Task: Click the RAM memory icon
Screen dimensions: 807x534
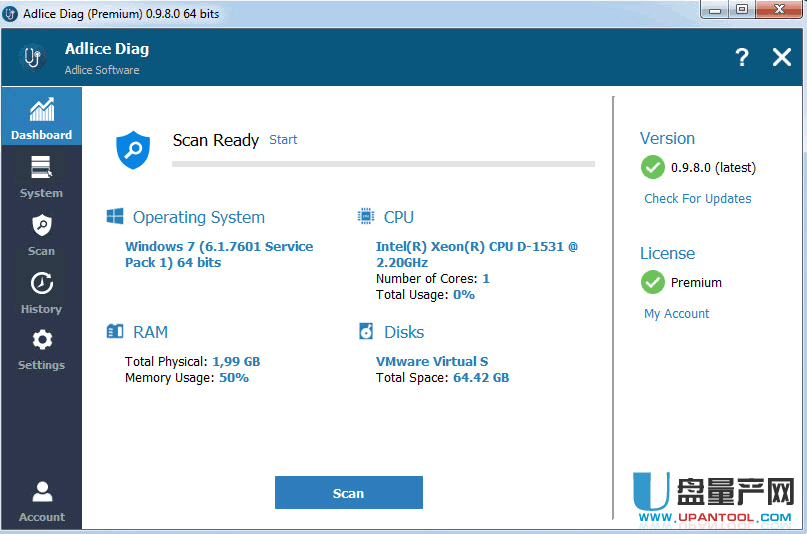Action: (115, 332)
